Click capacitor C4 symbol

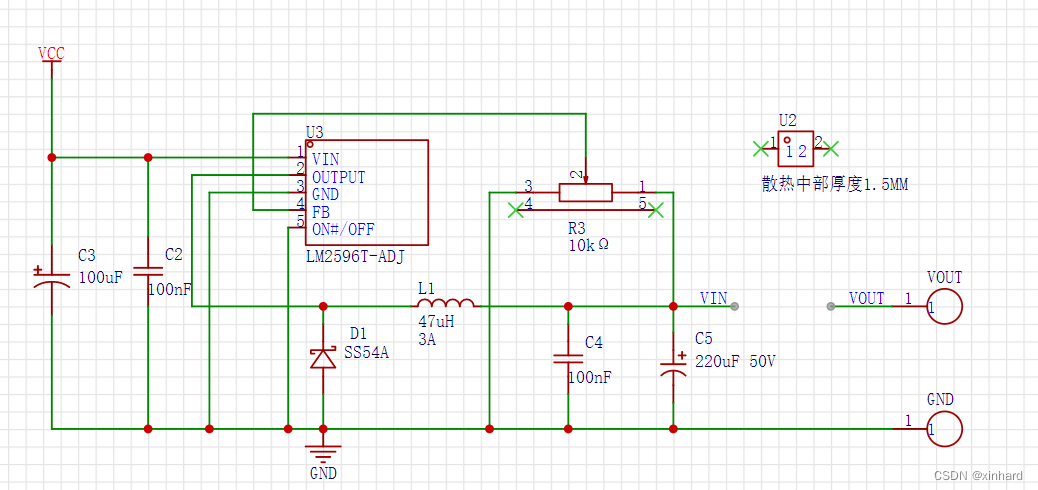click(x=568, y=358)
